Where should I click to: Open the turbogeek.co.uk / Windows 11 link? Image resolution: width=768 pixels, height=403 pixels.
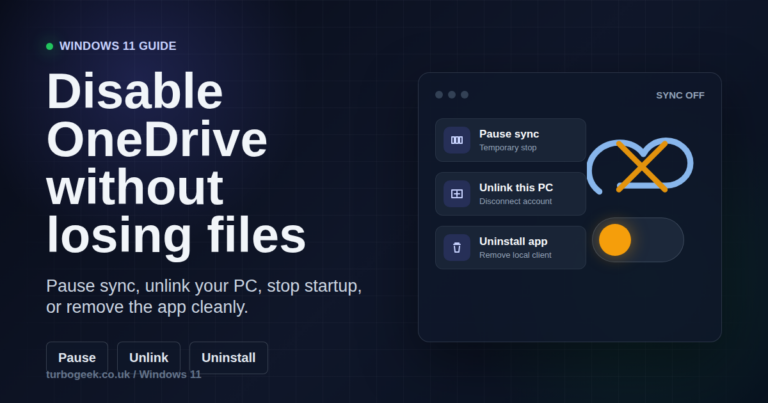point(123,375)
